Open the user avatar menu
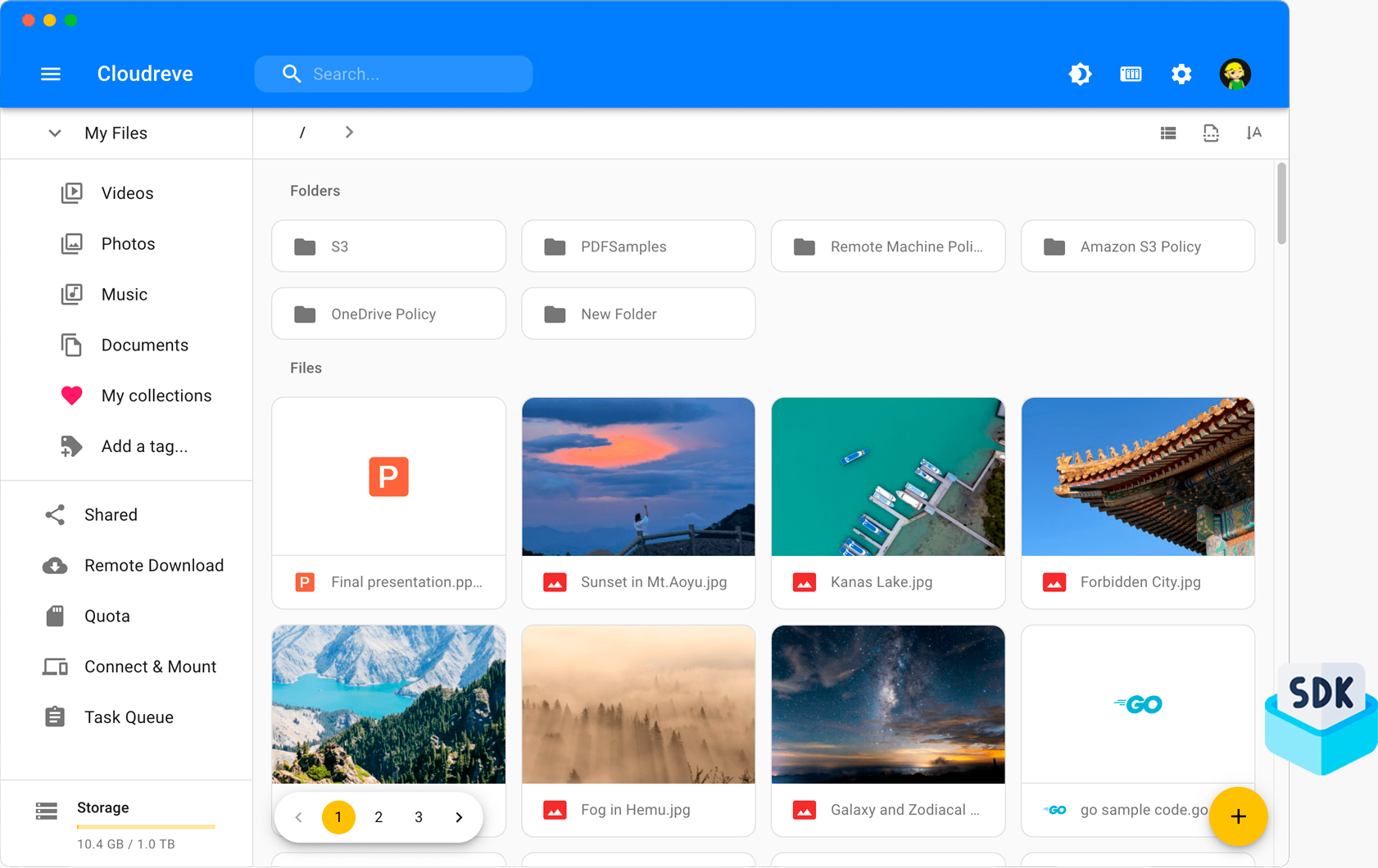This screenshot has width=1378, height=868. [1235, 74]
